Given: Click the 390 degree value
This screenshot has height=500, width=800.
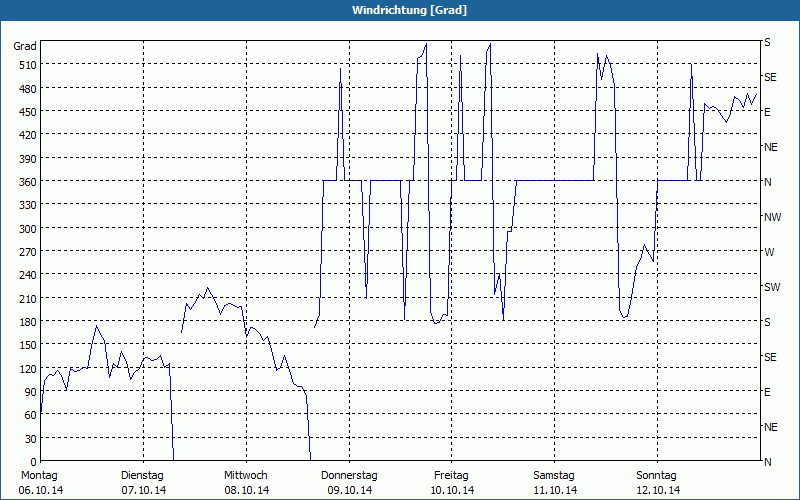Looking at the screenshot, I should (28, 159).
